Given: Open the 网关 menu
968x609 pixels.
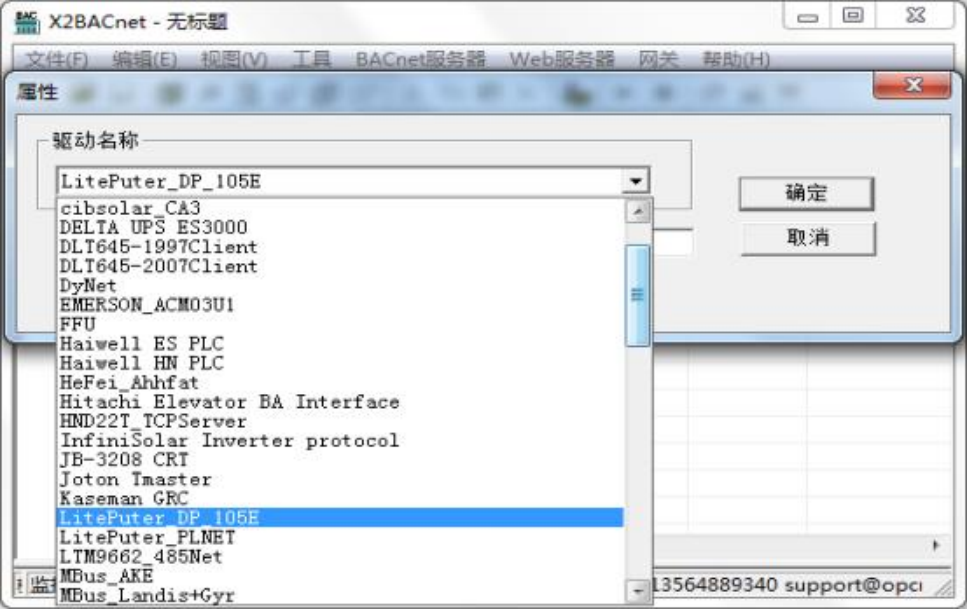Looking at the screenshot, I should point(658,60).
